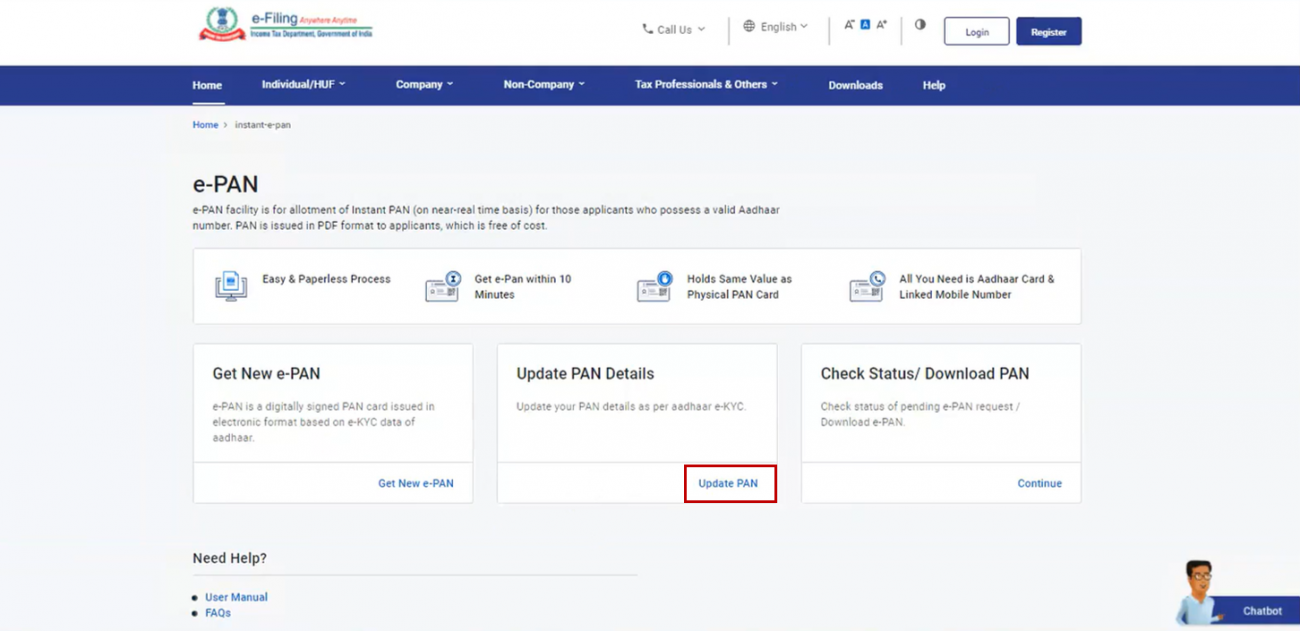Open the Downloads menu

[855, 85]
